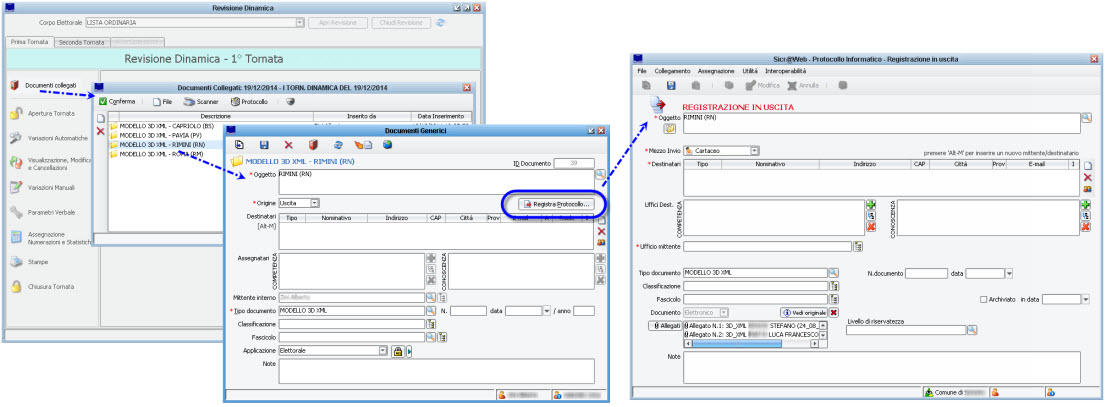
Task: Click Scanner in Documenti Collegati toolbar
Action: tap(202, 102)
